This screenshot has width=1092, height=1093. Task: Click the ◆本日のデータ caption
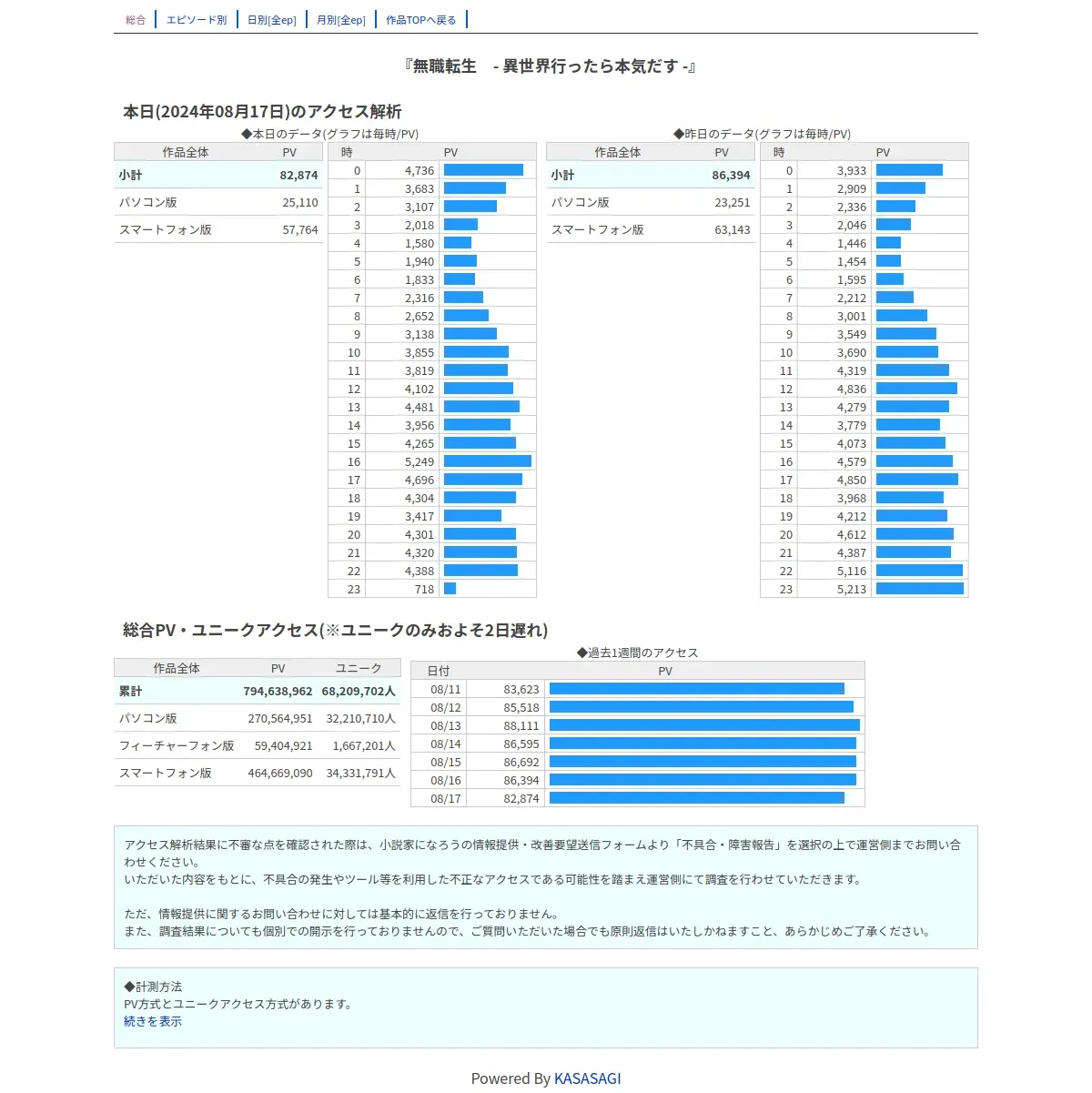pyautogui.click(x=329, y=134)
